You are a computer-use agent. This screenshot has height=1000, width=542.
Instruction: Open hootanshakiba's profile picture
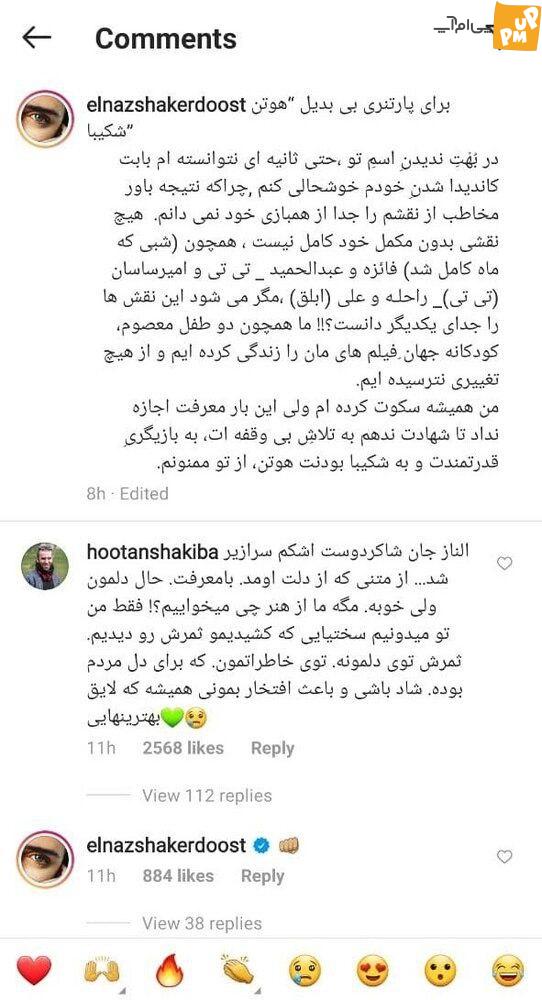(x=45, y=566)
